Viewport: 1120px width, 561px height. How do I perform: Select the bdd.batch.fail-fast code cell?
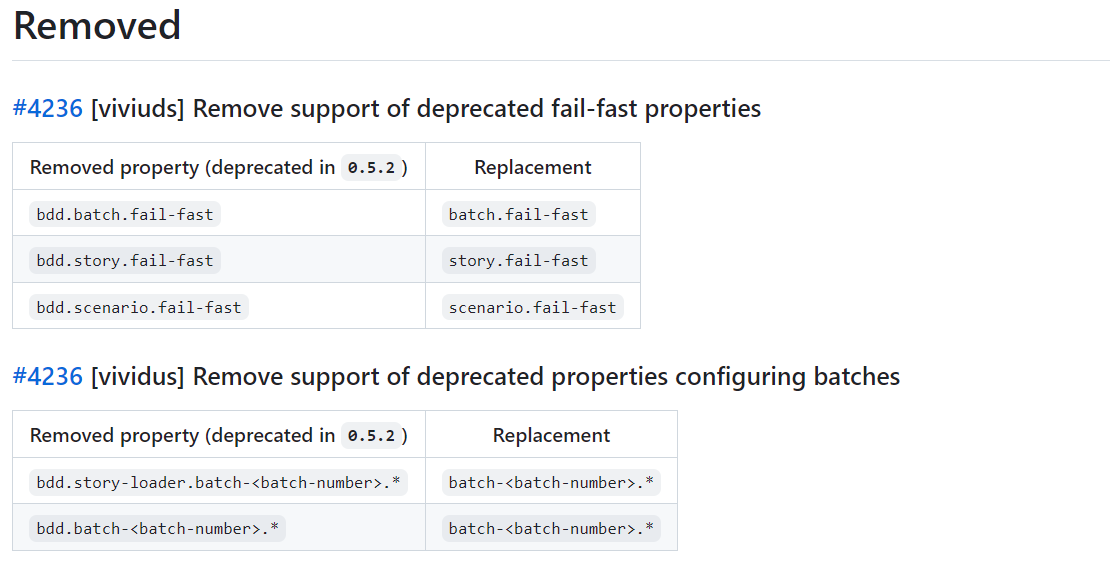[x=125, y=214]
